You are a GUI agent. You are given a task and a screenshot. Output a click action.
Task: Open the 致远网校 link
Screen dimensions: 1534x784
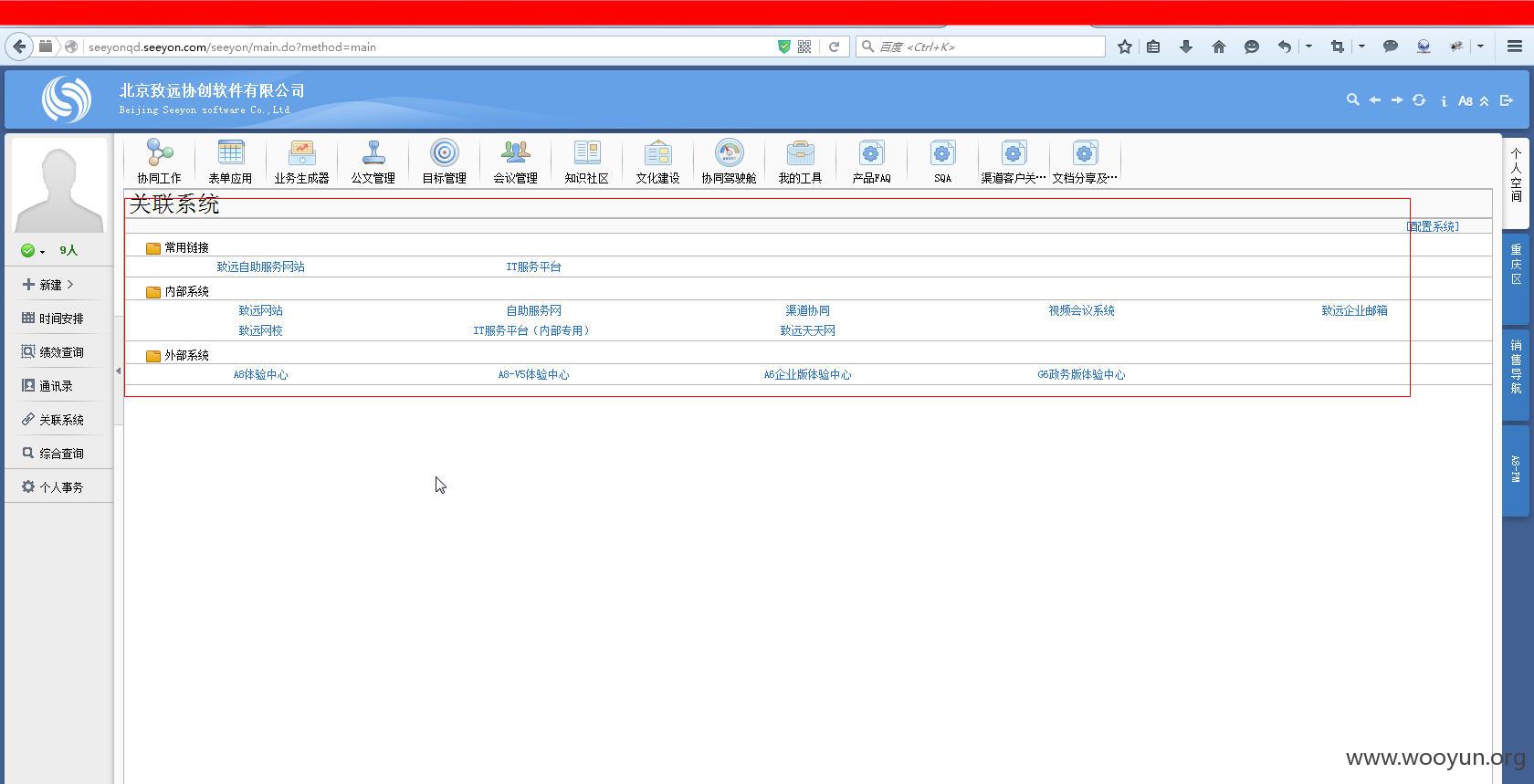pyautogui.click(x=260, y=330)
